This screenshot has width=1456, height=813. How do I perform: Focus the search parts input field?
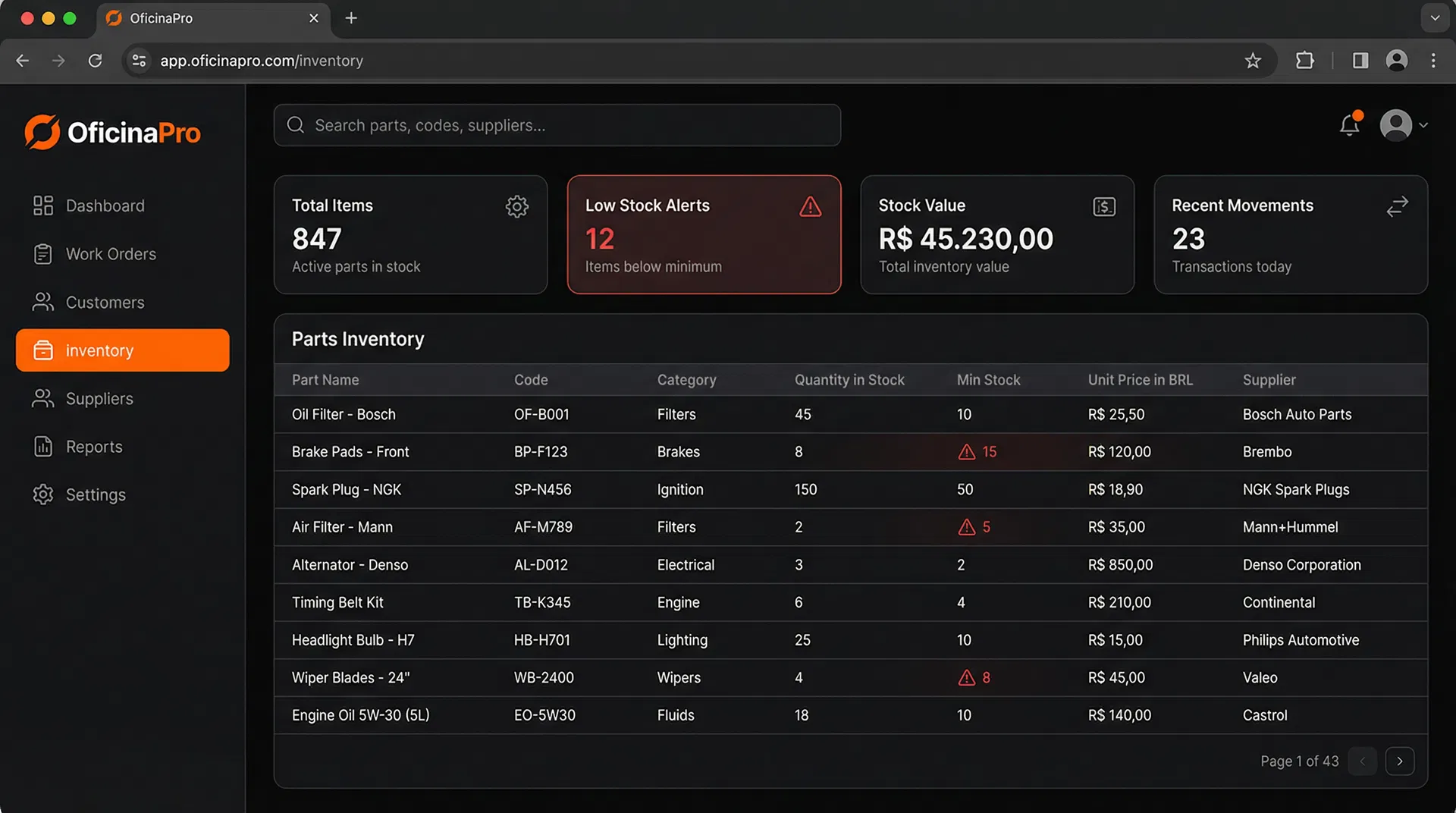point(557,125)
